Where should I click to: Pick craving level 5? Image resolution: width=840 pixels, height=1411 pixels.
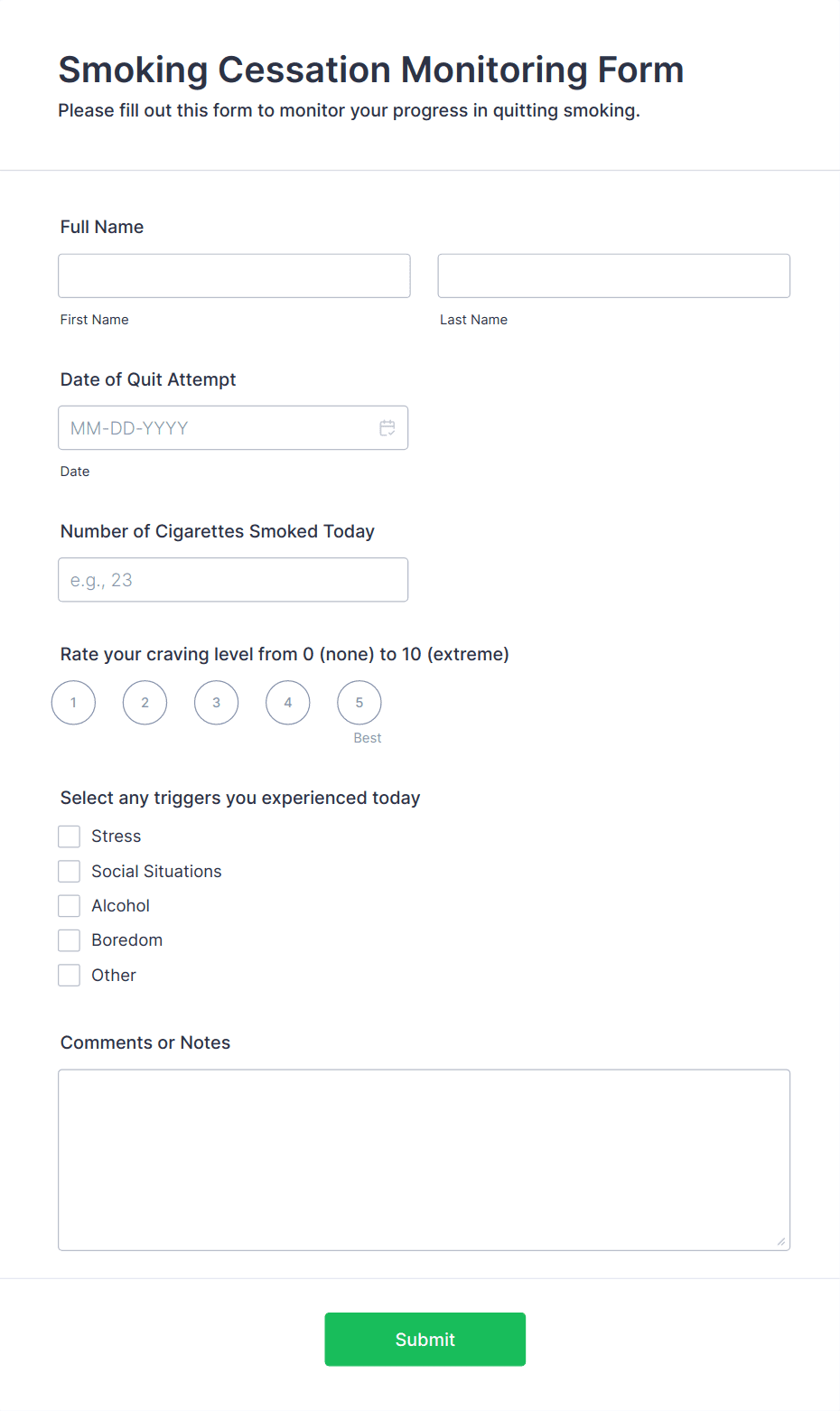tap(359, 703)
